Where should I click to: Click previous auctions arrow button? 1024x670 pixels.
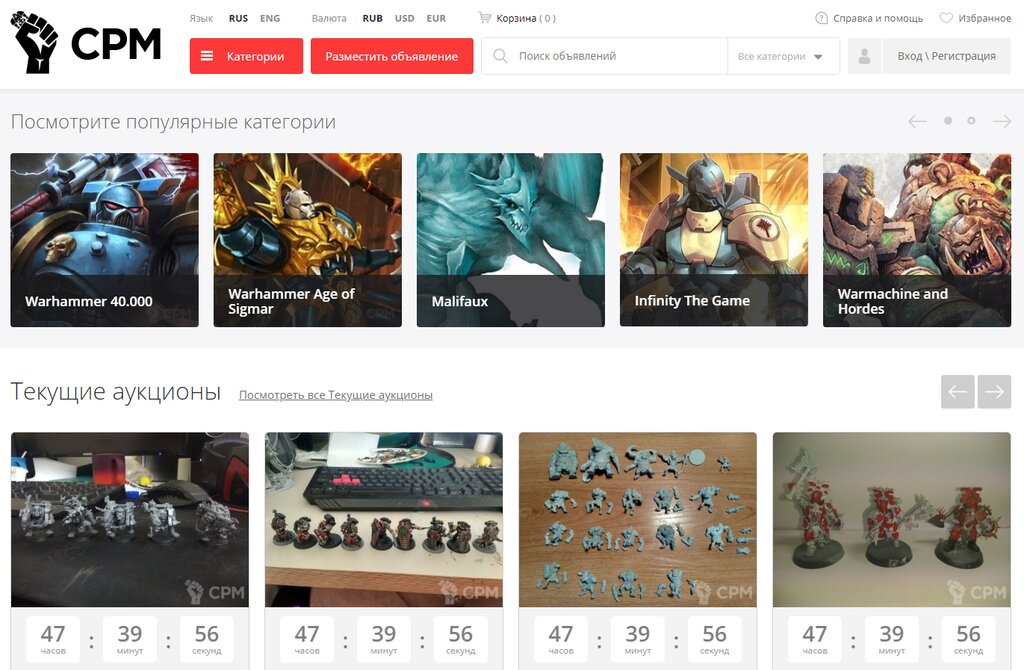(957, 392)
